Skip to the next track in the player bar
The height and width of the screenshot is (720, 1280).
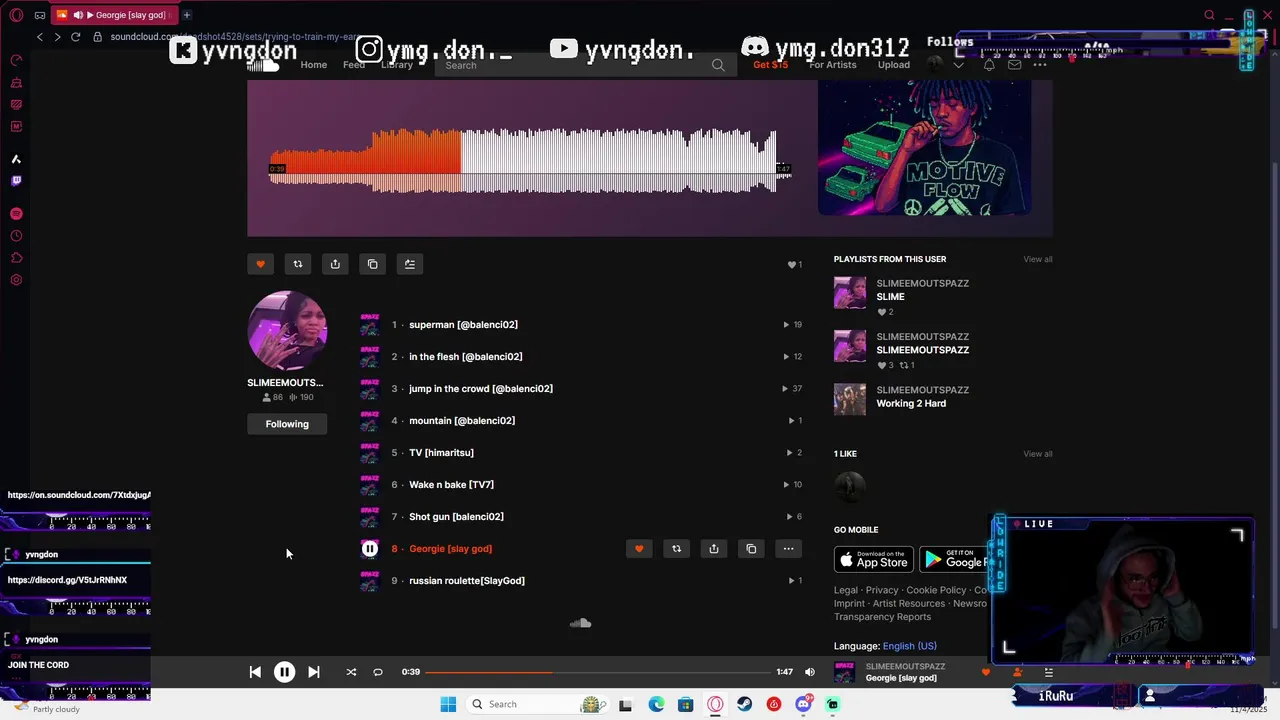(313, 672)
